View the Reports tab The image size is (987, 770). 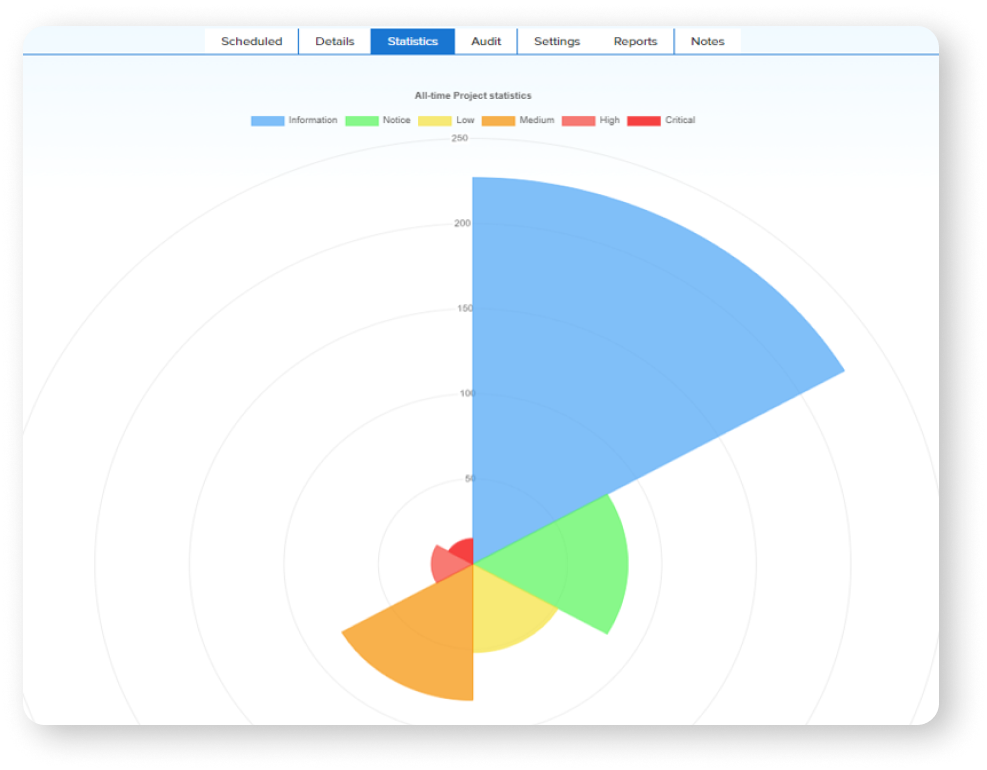tap(635, 41)
